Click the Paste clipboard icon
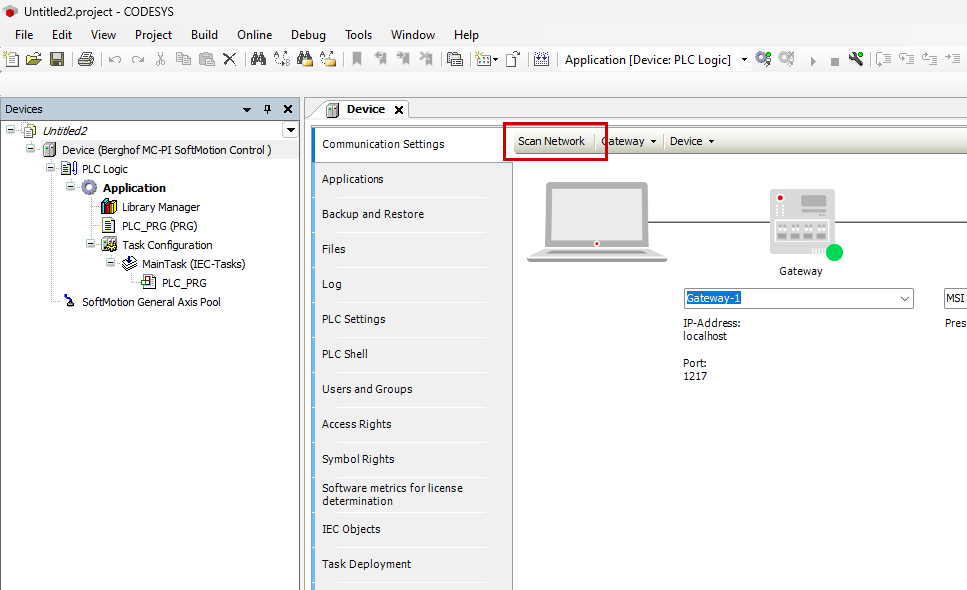The image size is (967, 590). 207,59
